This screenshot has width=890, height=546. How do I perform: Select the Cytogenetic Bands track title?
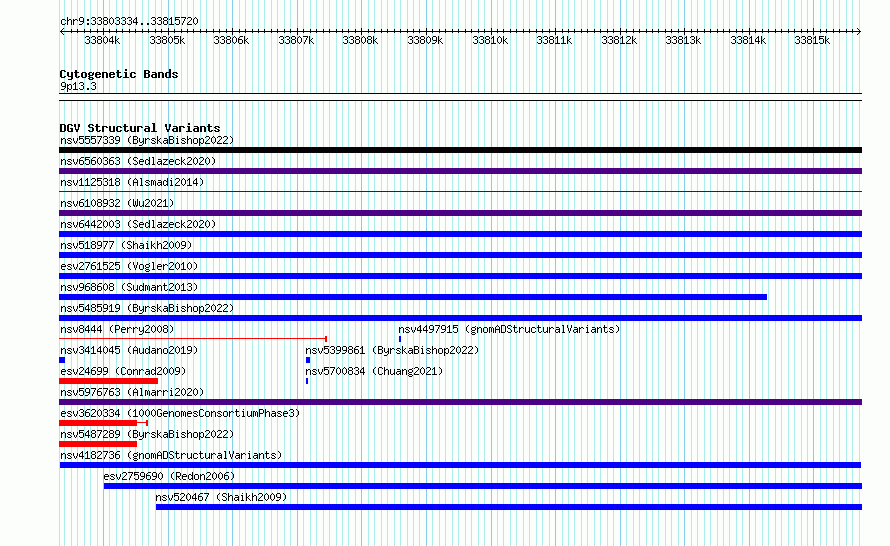point(119,74)
